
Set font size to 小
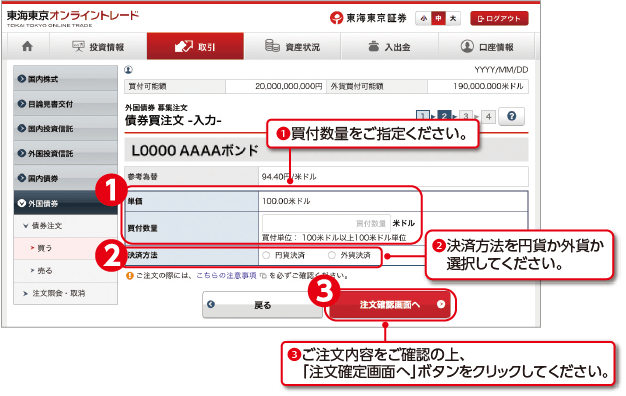(x=423, y=18)
